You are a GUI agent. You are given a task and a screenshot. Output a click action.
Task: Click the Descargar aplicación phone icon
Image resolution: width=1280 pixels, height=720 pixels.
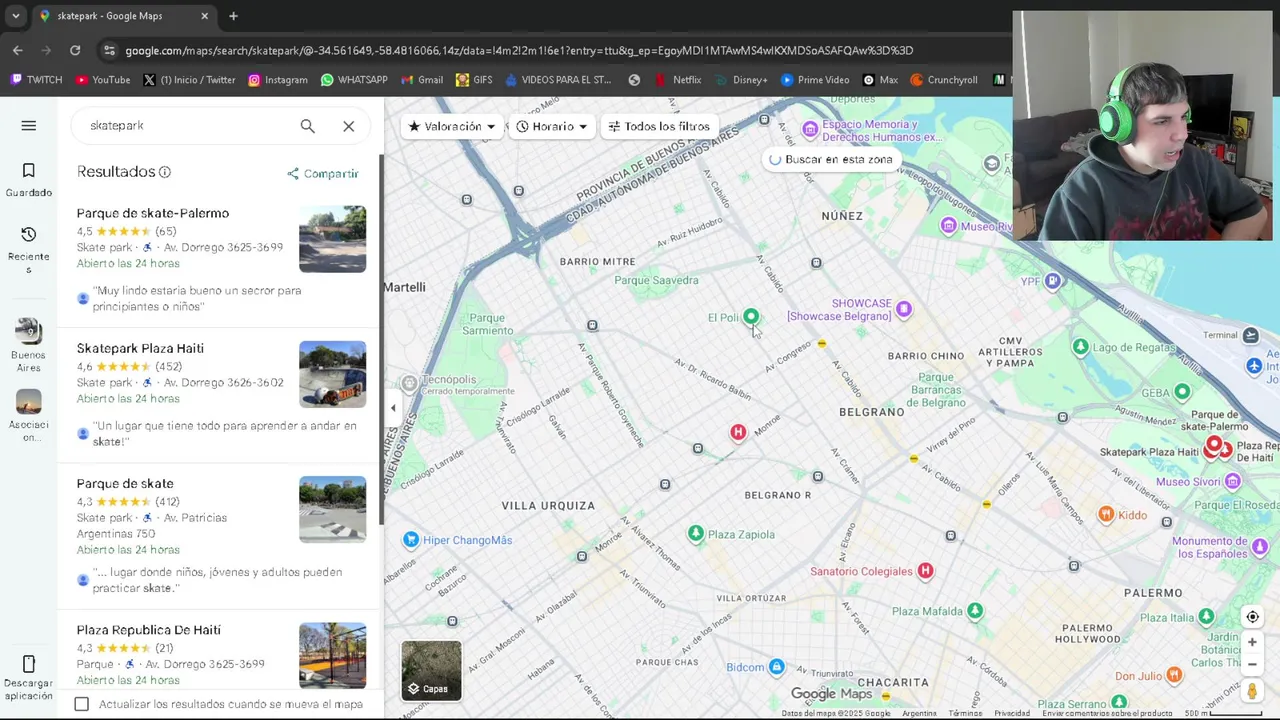(x=28, y=664)
